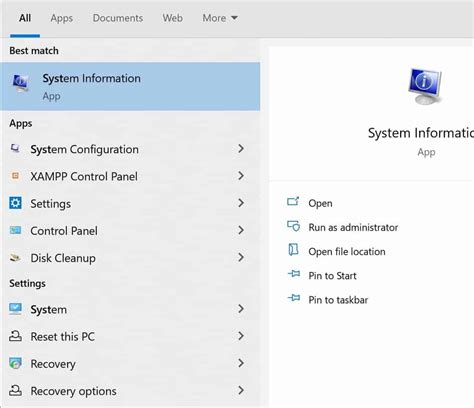Screen dimensions: 474x408
Task: Choose Run as administrator
Action: (x=353, y=227)
